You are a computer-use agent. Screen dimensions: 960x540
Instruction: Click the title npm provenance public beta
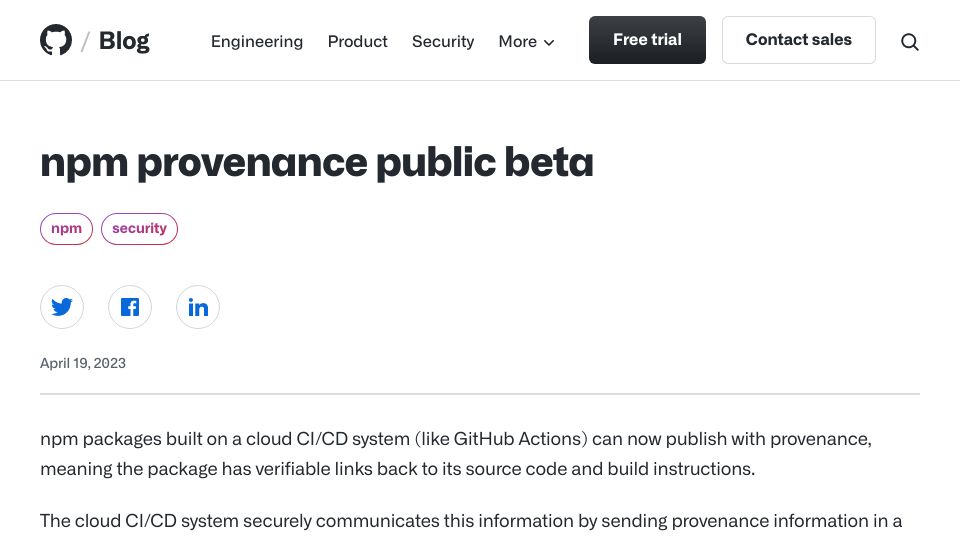tap(317, 163)
